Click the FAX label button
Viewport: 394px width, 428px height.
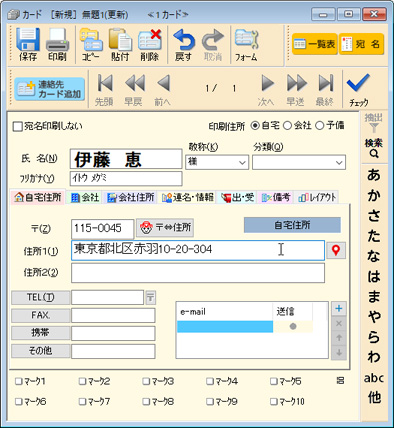click(41, 315)
